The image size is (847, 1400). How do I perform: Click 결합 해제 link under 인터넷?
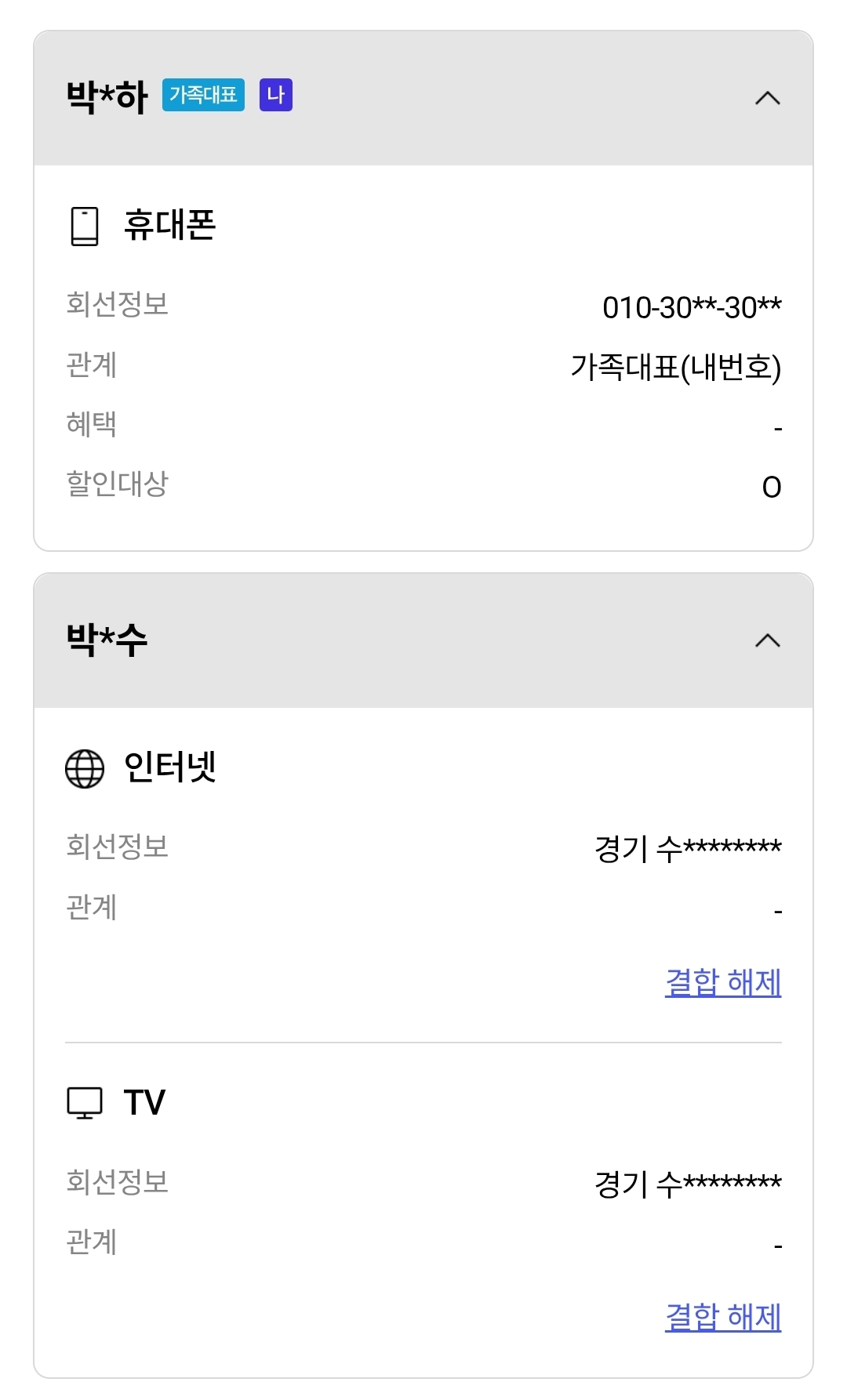coord(722,982)
